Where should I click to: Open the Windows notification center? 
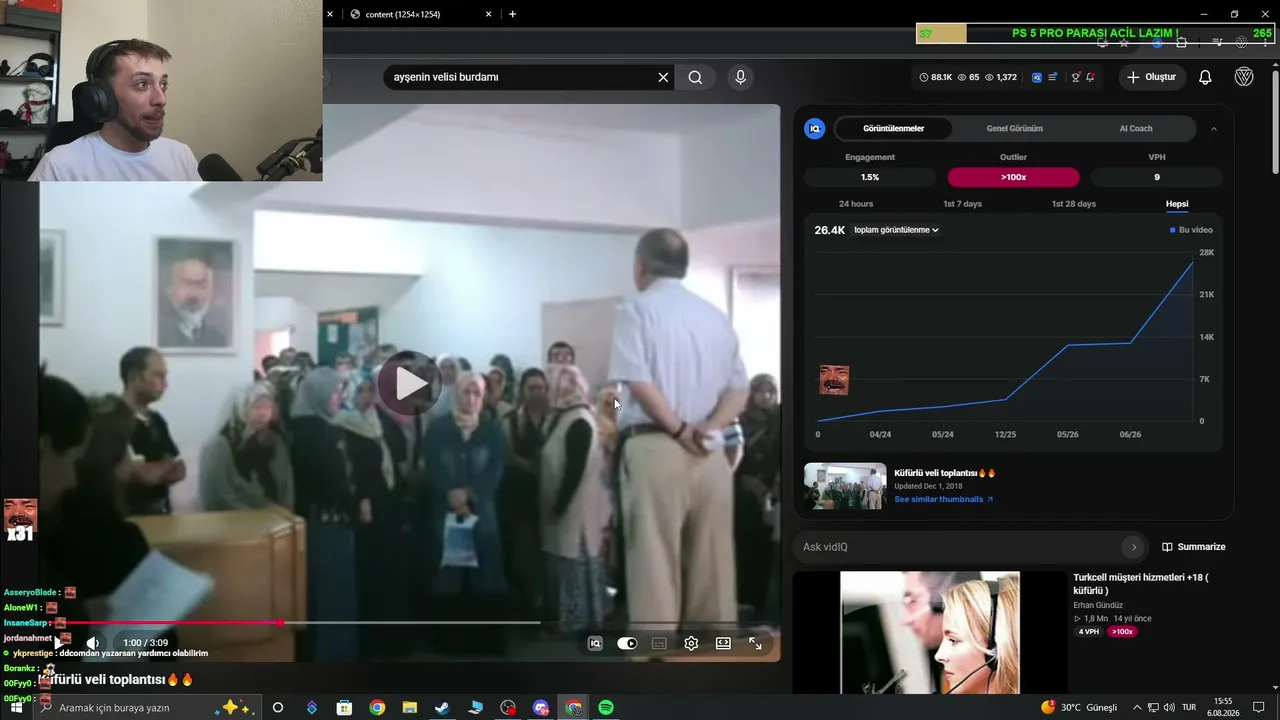1258,707
